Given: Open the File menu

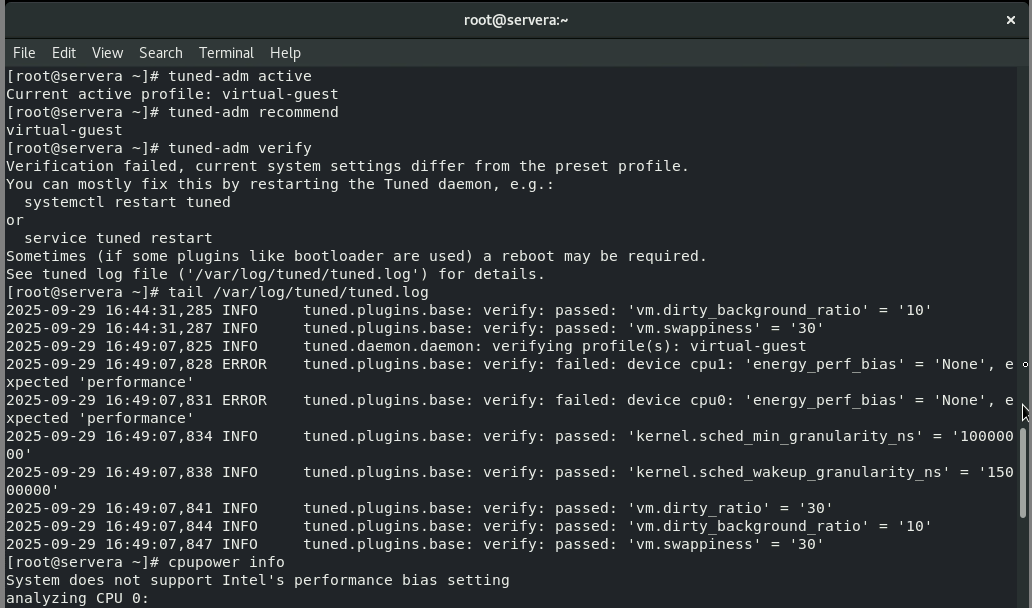Looking at the screenshot, I should [24, 53].
